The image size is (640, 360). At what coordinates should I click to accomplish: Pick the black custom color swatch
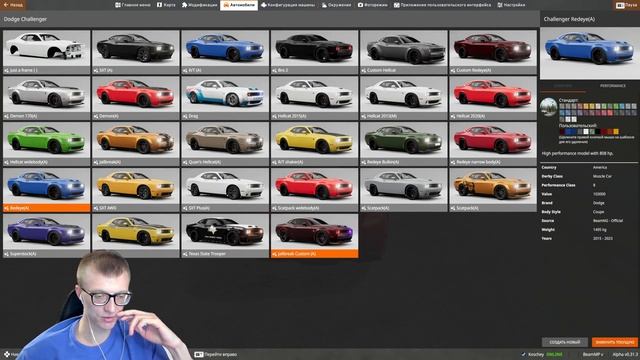point(598,131)
